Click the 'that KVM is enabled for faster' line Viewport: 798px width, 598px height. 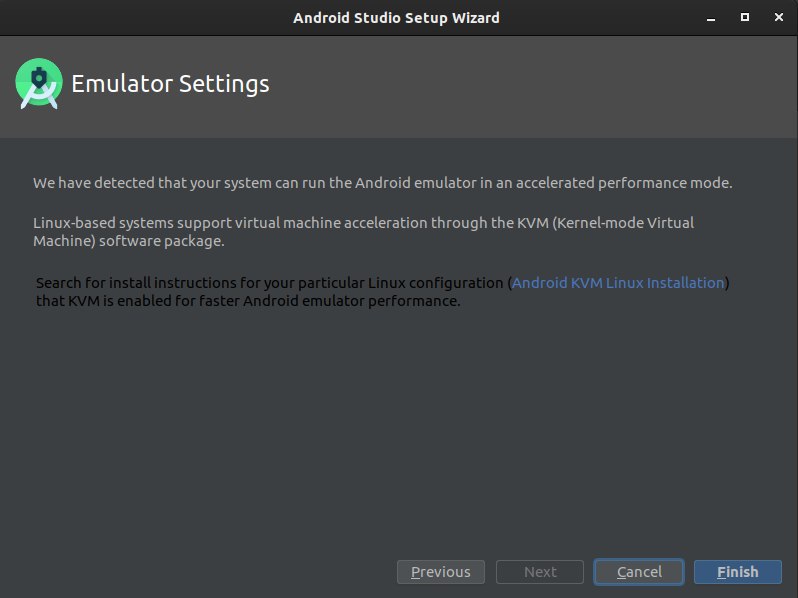coord(248,301)
